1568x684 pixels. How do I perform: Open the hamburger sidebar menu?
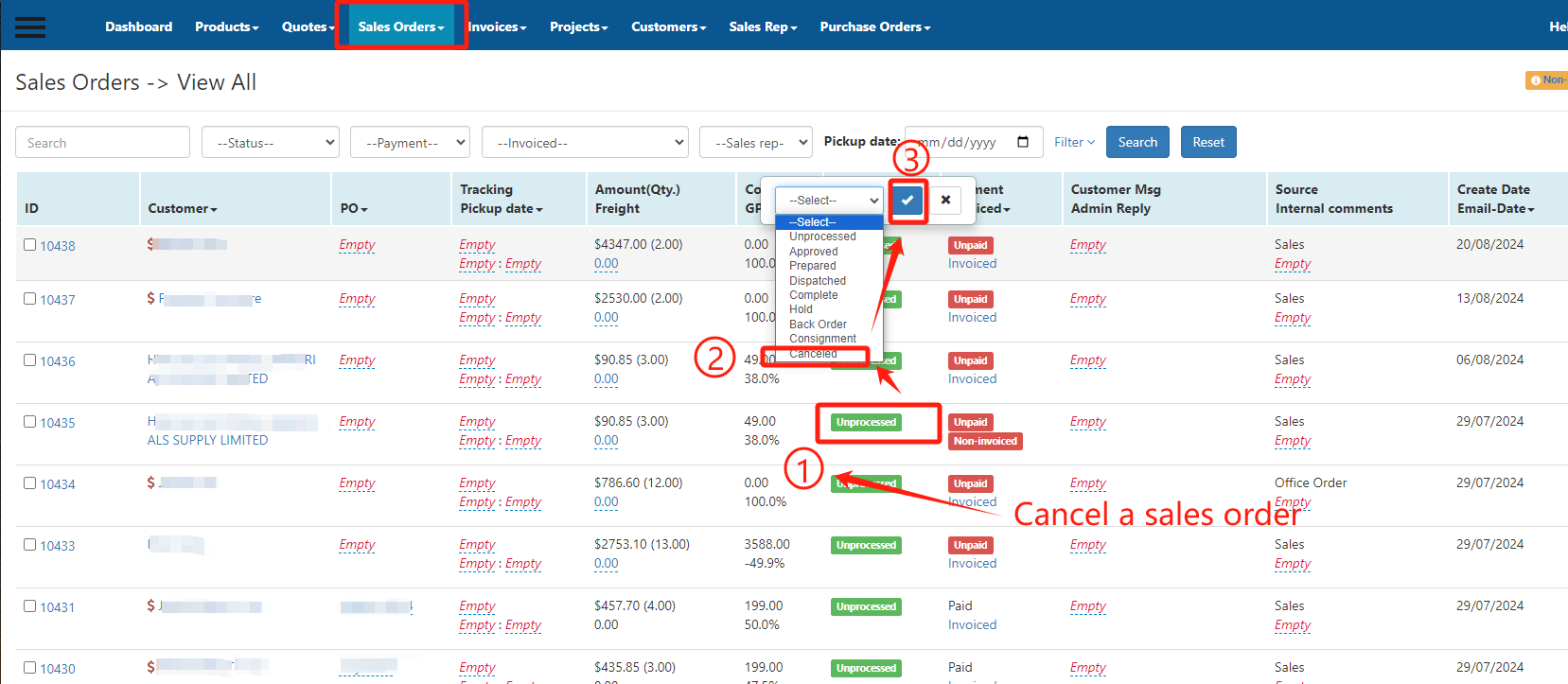click(30, 26)
